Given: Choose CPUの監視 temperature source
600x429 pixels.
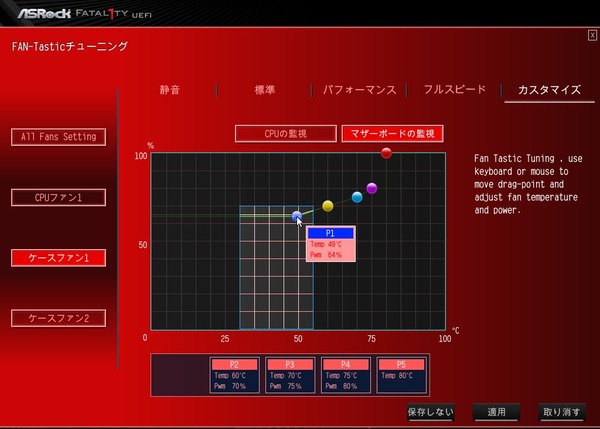Looking at the screenshot, I should pos(286,134).
